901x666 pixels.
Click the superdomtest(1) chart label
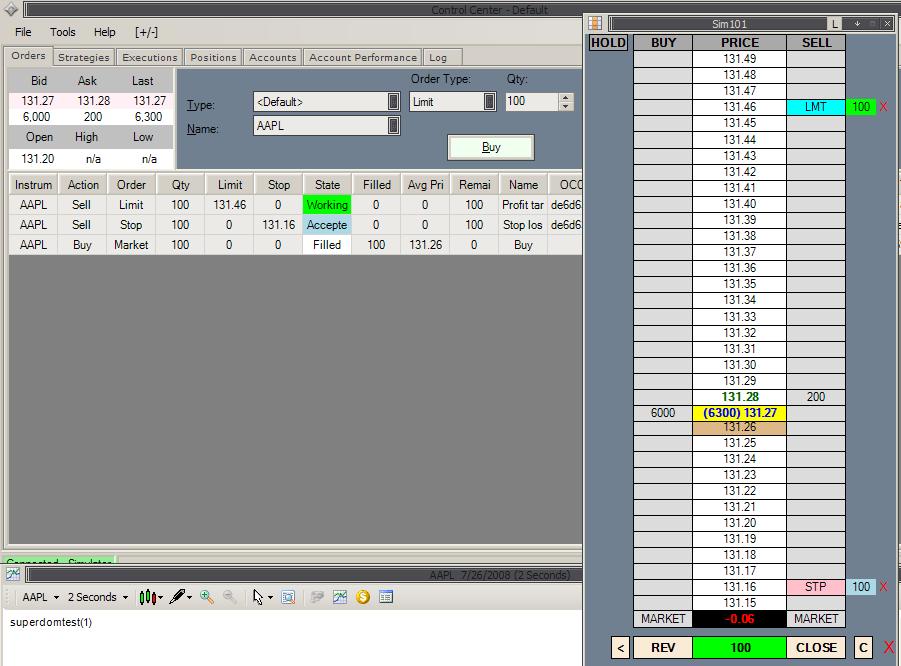[51, 622]
